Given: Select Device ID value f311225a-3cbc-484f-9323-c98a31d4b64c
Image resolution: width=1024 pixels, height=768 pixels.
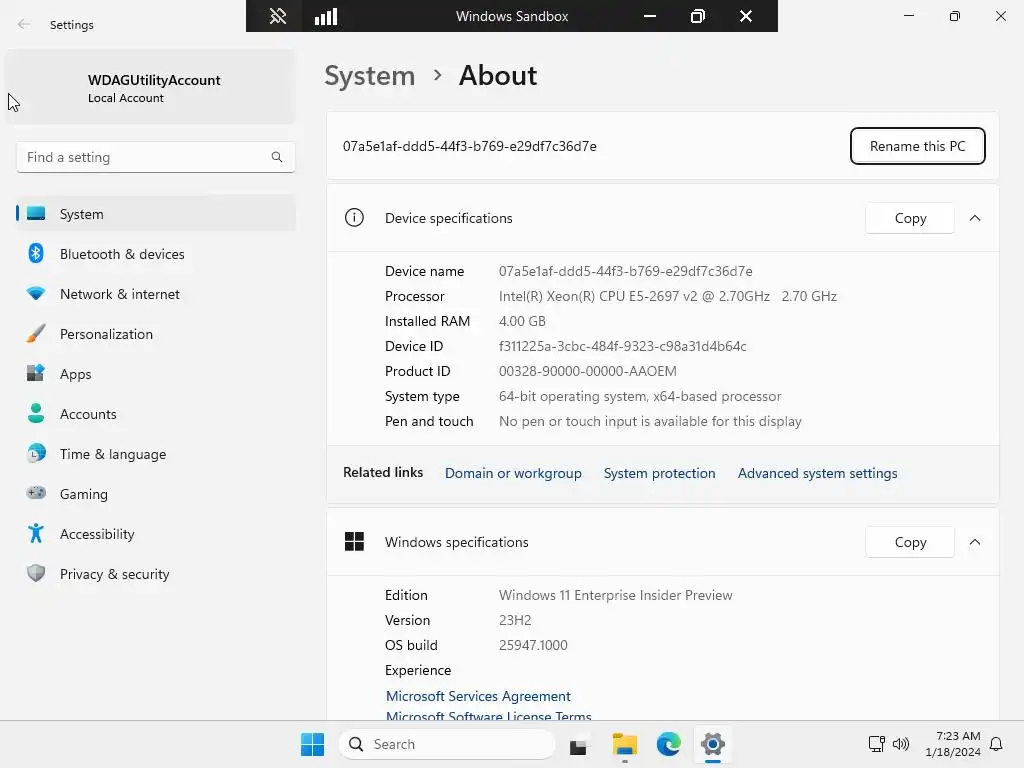Looking at the screenshot, I should [x=622, y=346].
